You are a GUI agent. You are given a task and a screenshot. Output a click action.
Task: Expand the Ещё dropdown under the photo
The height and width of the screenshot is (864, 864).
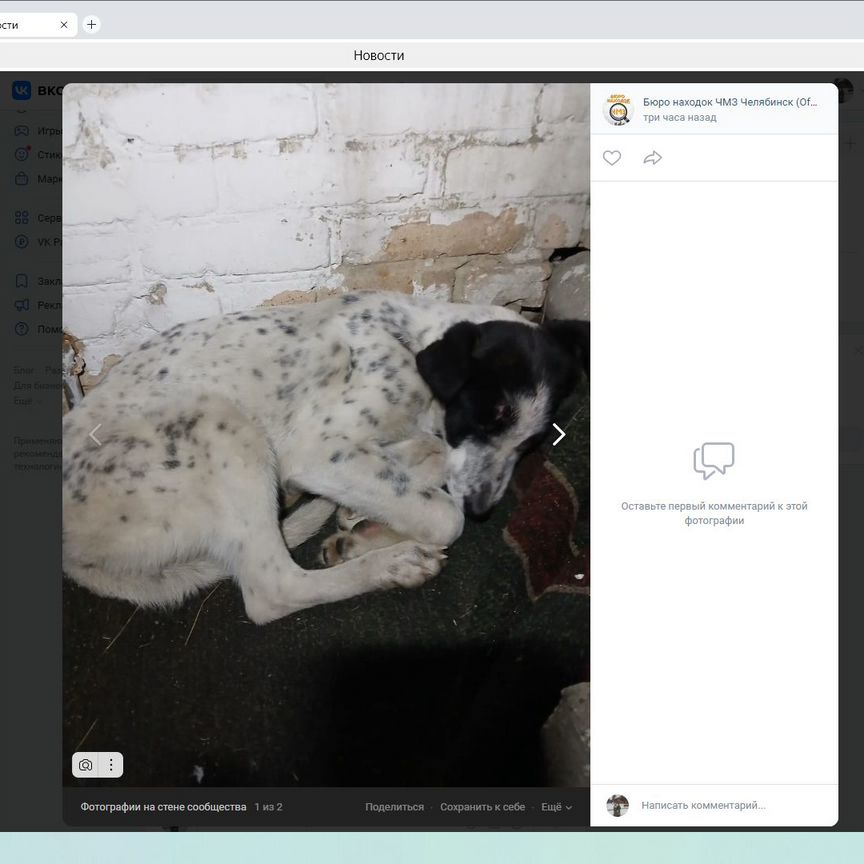[x=556, y=807]
